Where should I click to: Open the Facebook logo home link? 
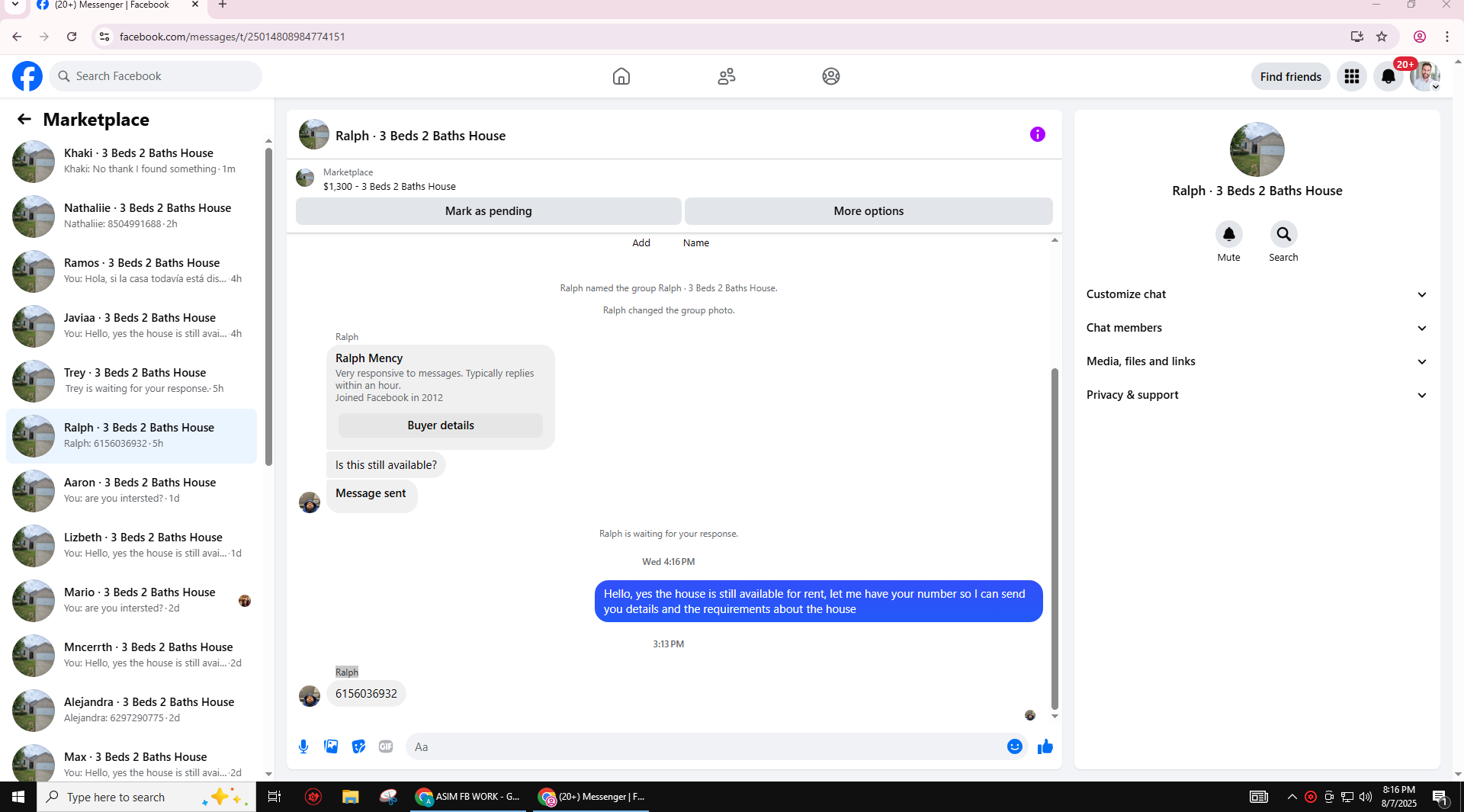click(x=27, y=76)
